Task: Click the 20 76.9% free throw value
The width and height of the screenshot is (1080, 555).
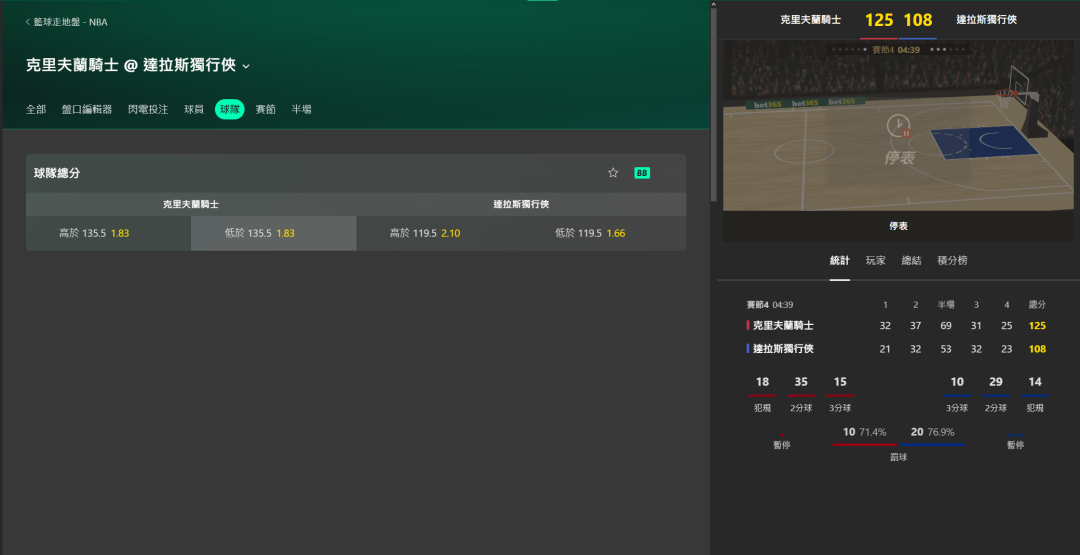Action: click(x=931, y=432)
